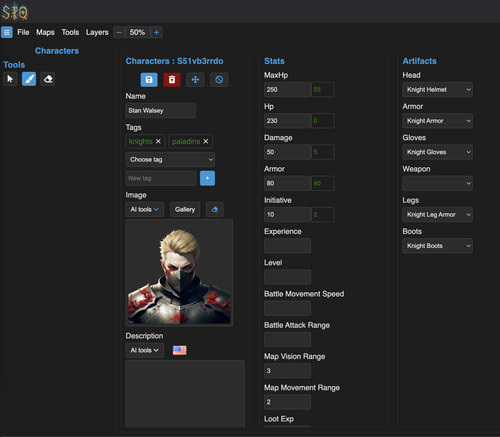This screenshot has height=437, width=500.
Task: Select the brush paint tool
Action: pos(29,79)
